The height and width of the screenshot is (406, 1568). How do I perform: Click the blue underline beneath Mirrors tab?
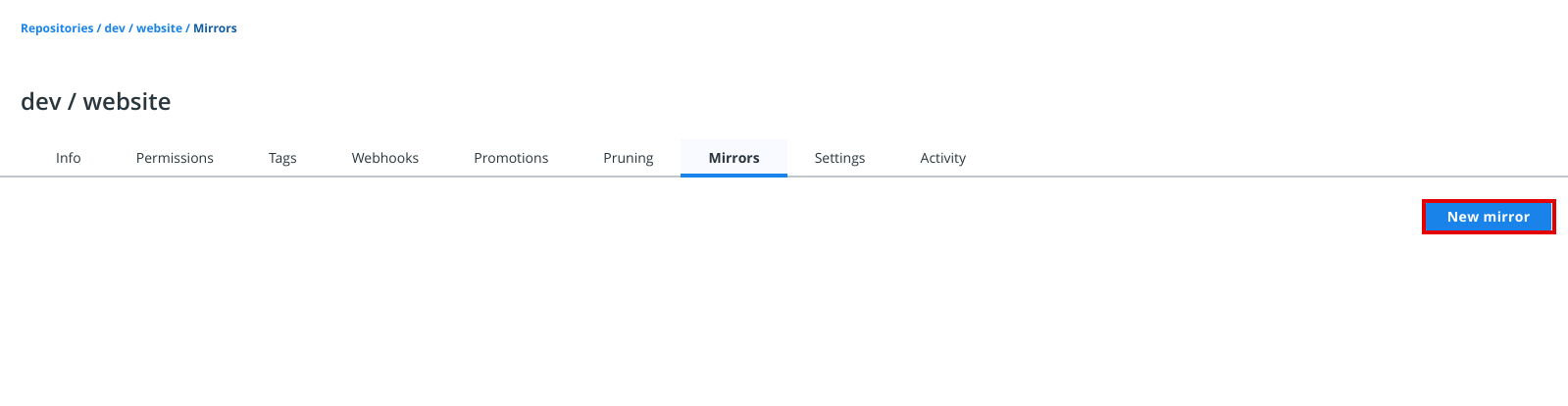click(733, 176)
